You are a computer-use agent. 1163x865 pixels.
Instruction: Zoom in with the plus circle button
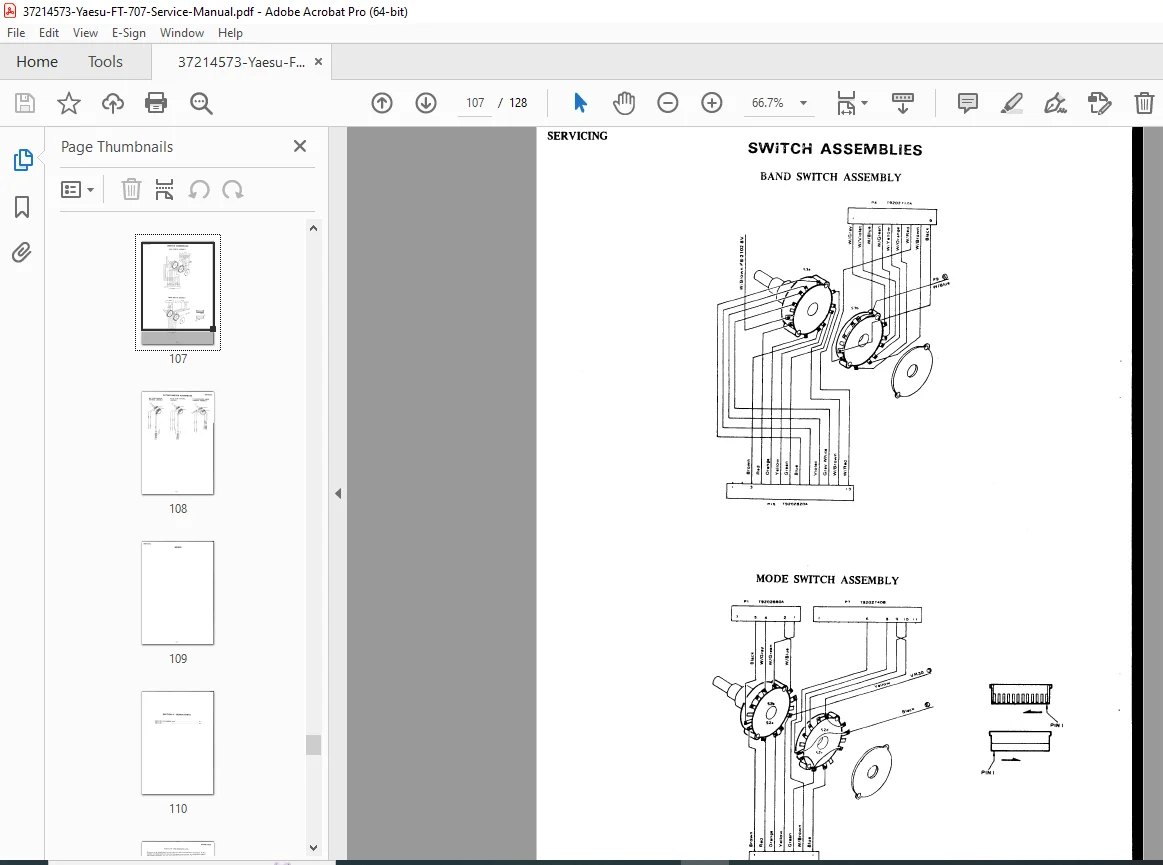click(x=711, y=103)
